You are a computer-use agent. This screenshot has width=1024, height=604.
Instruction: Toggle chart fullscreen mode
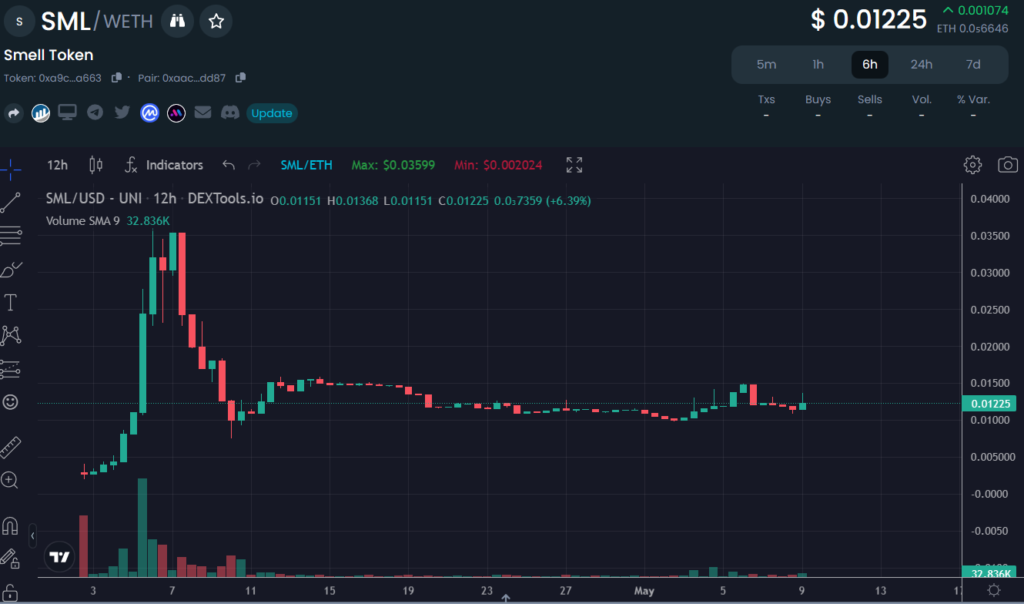pyautogui.click(x=574, y=165)
